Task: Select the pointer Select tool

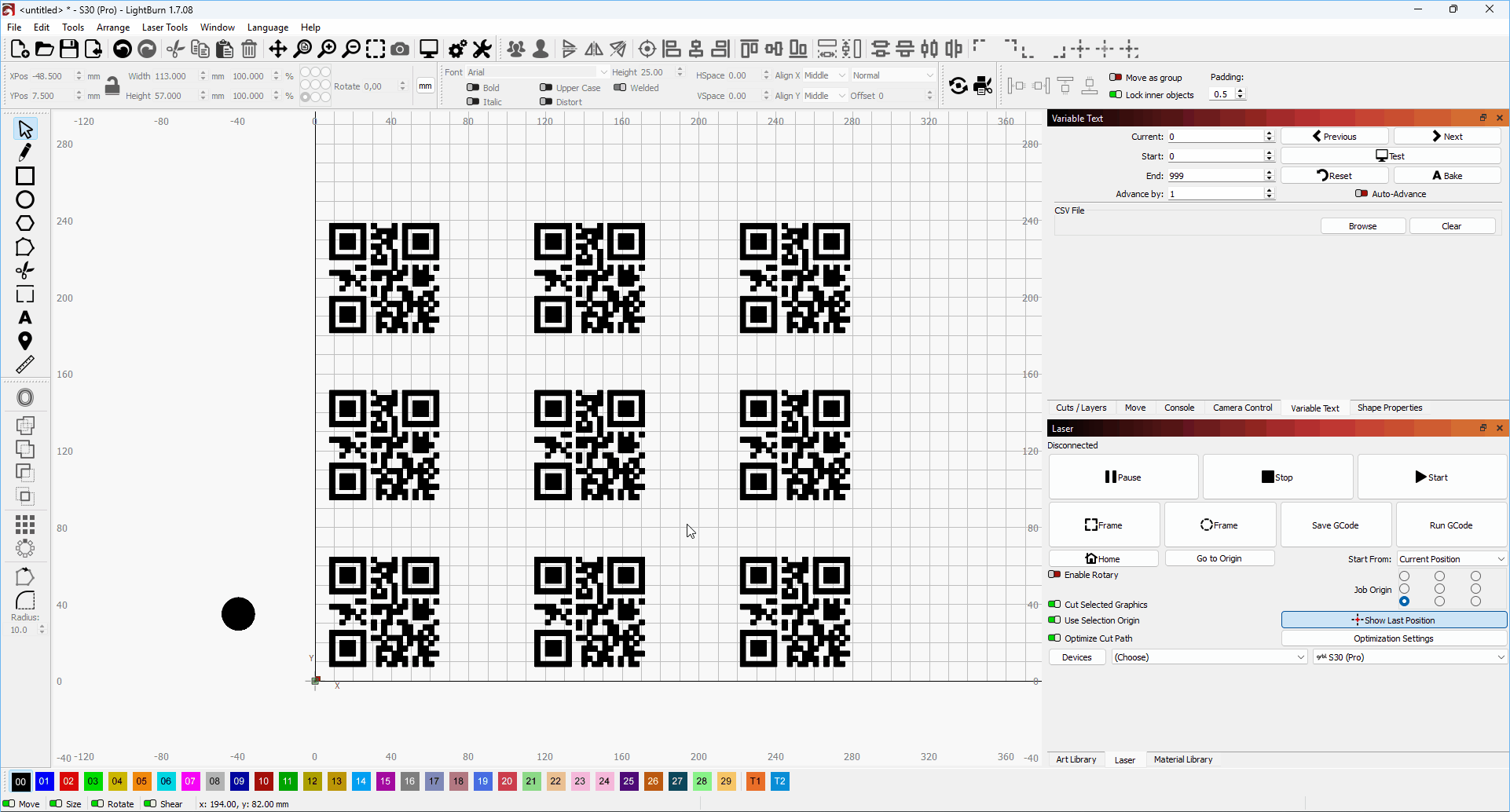Action: (x=25, y=129)
